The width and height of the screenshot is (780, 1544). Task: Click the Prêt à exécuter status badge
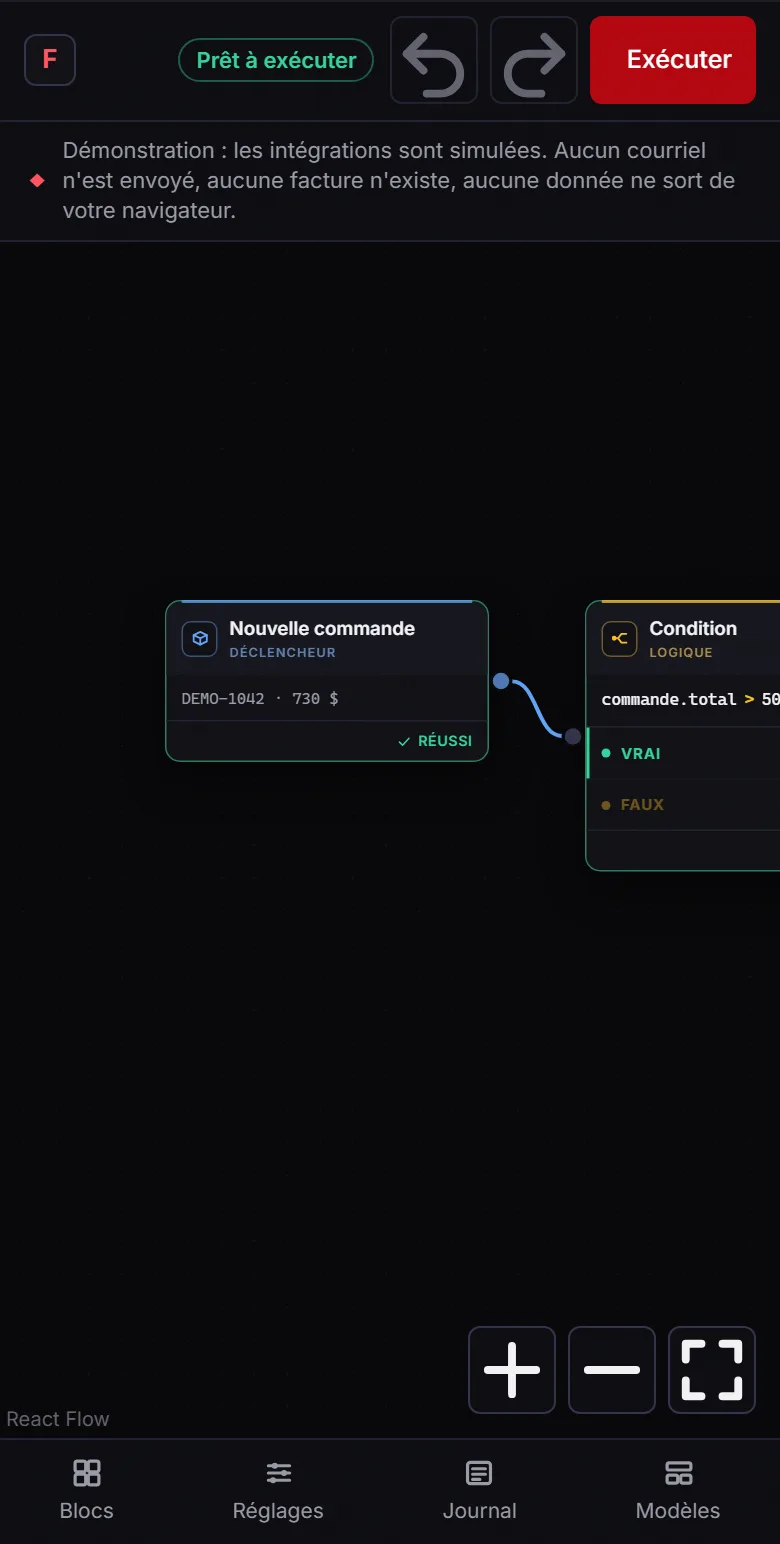[276, 60]
